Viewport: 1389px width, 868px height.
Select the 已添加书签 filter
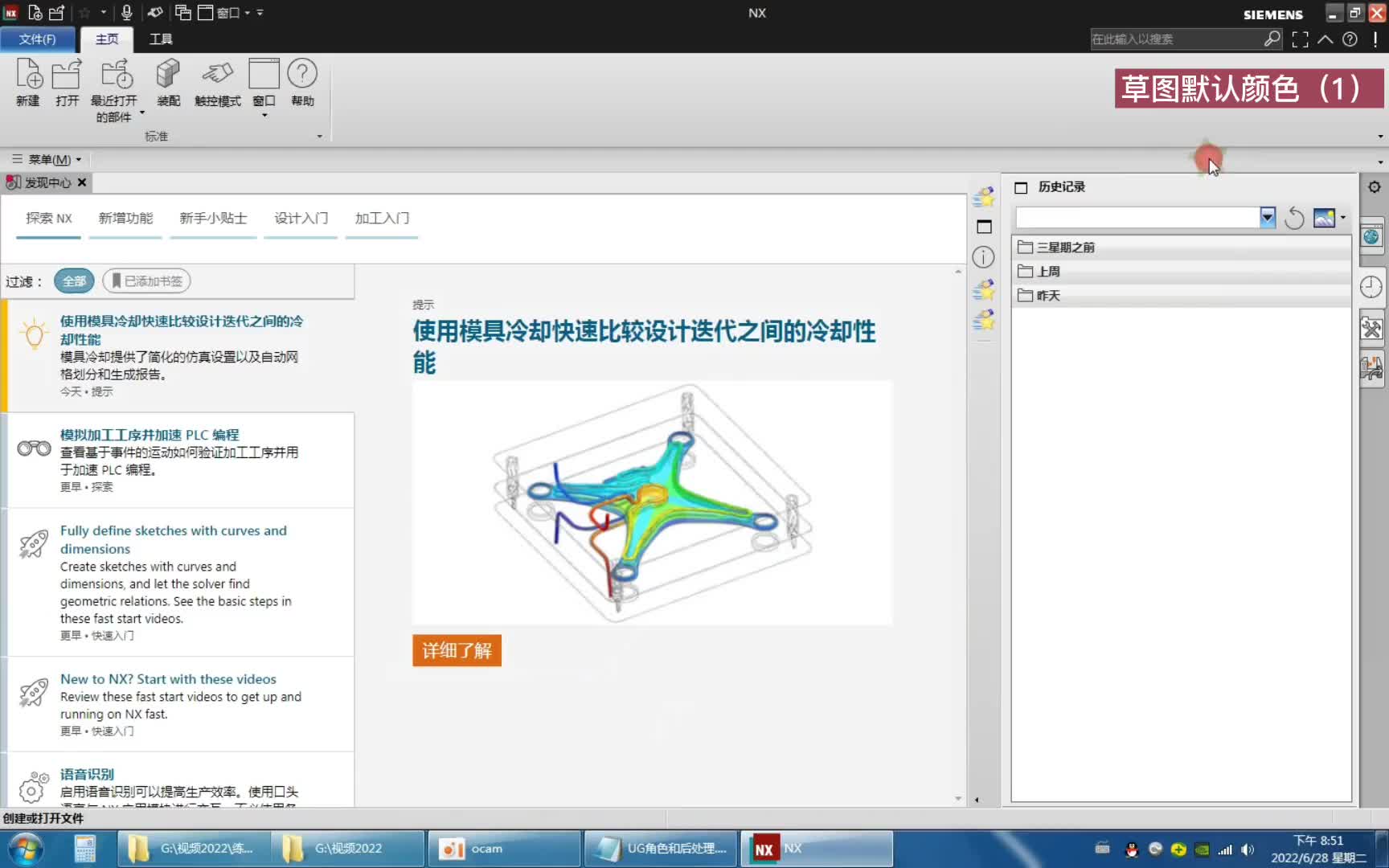pyautogui.click(x=147, y=281)
